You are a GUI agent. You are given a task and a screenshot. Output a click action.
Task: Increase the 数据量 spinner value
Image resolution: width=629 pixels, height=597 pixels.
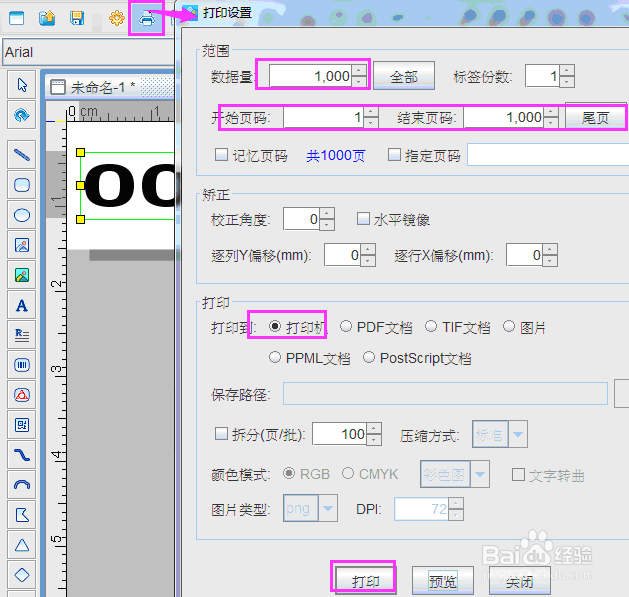point(359,71)
